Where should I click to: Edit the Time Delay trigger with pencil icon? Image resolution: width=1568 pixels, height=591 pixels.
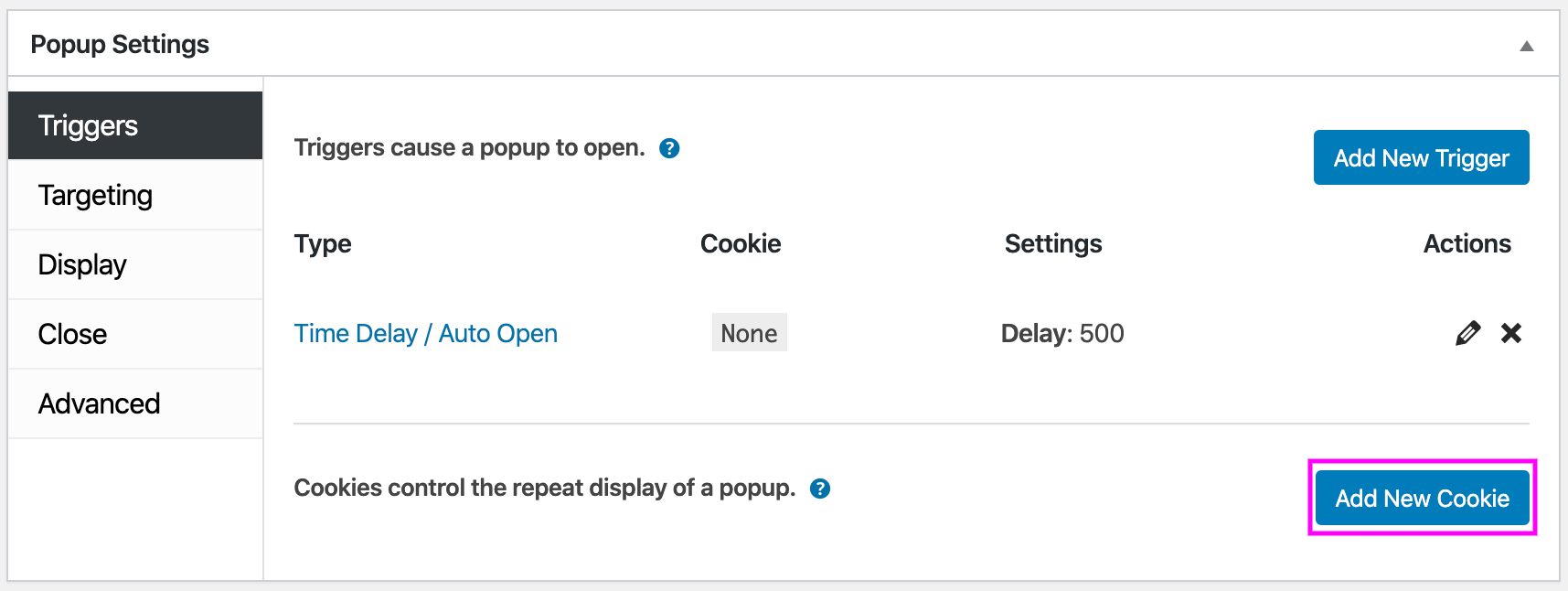[1467, 333]
